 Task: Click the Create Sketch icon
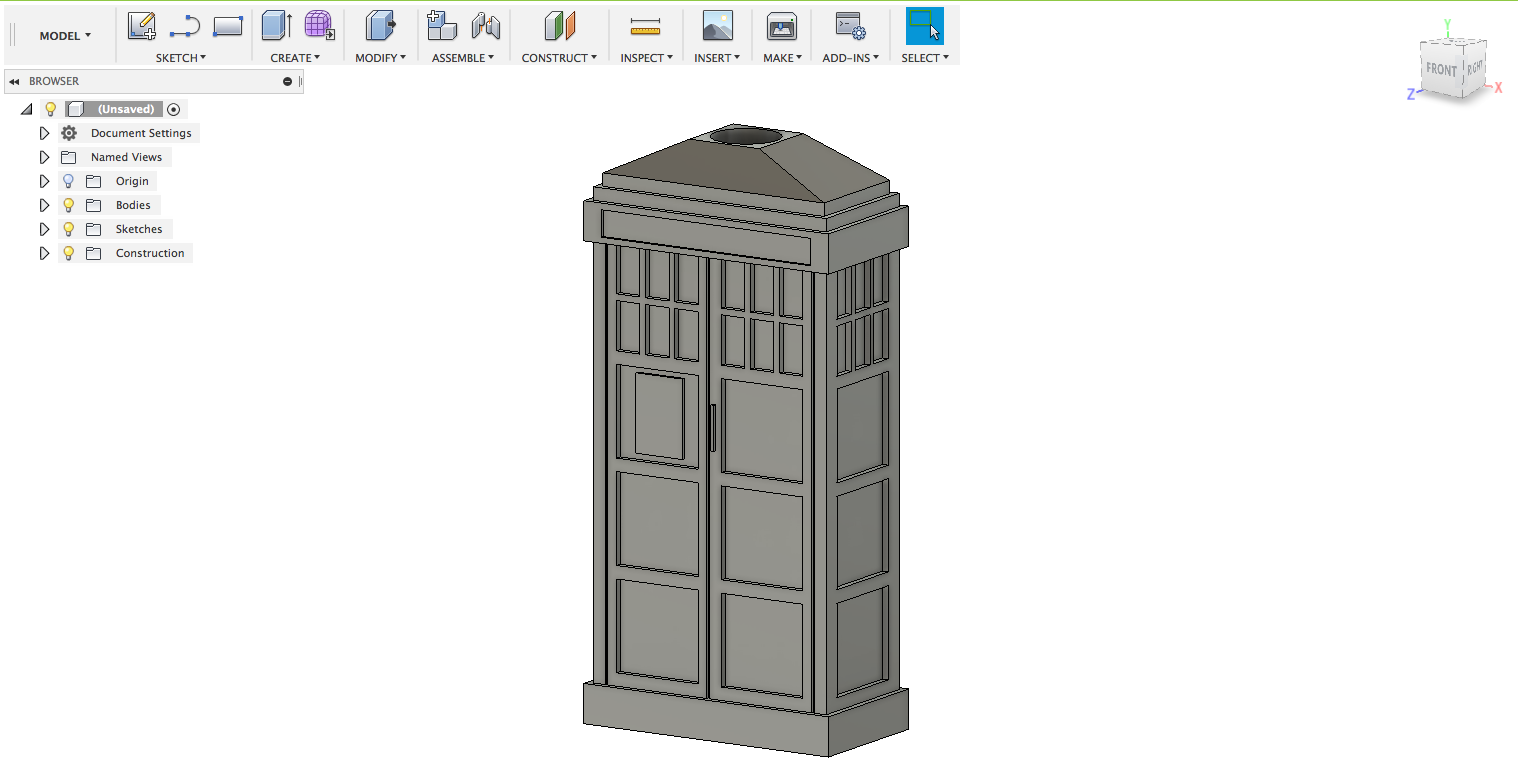[142, 26]
